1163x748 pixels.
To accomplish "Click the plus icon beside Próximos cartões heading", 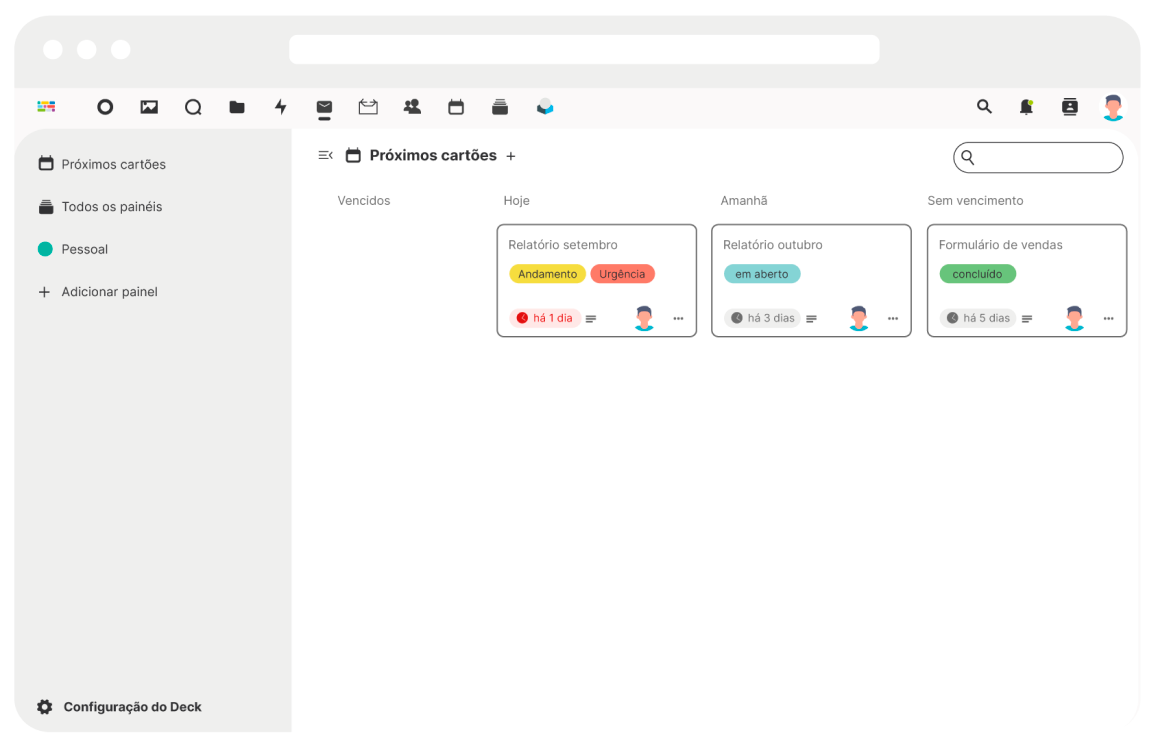I will pyautogui.click(x=511, y=156).
